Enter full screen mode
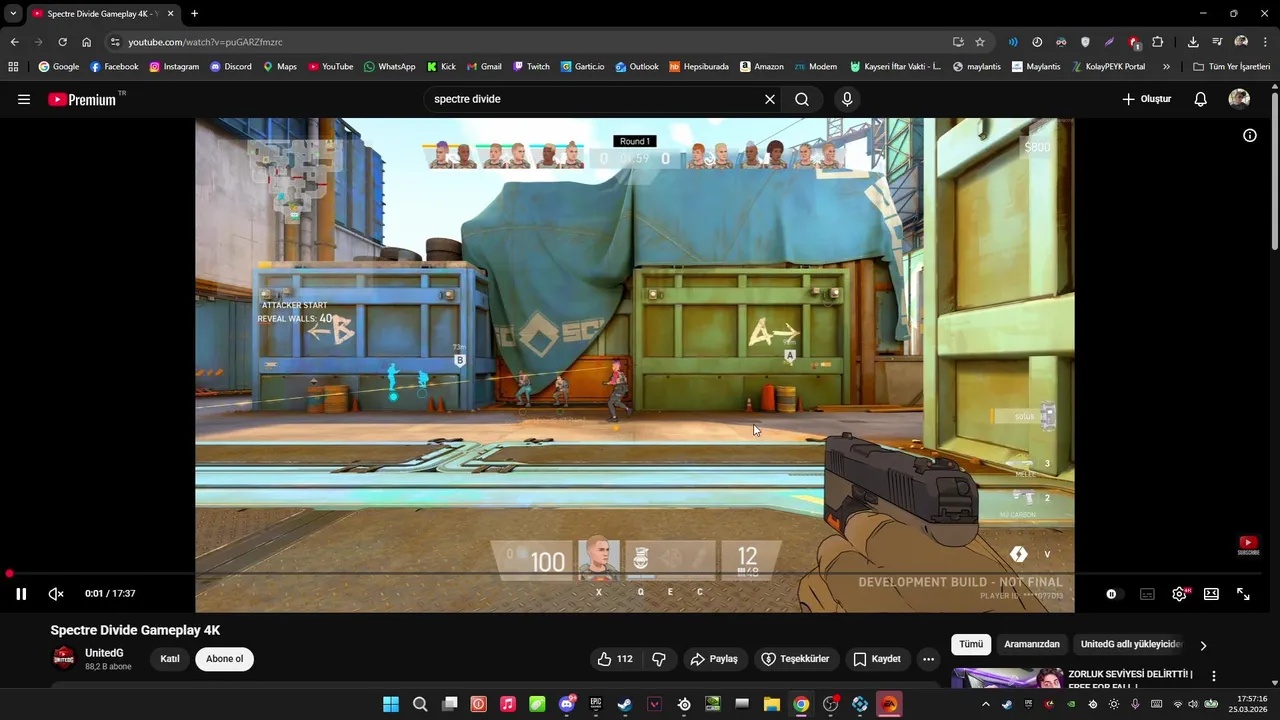 (x=1243, y=594)
